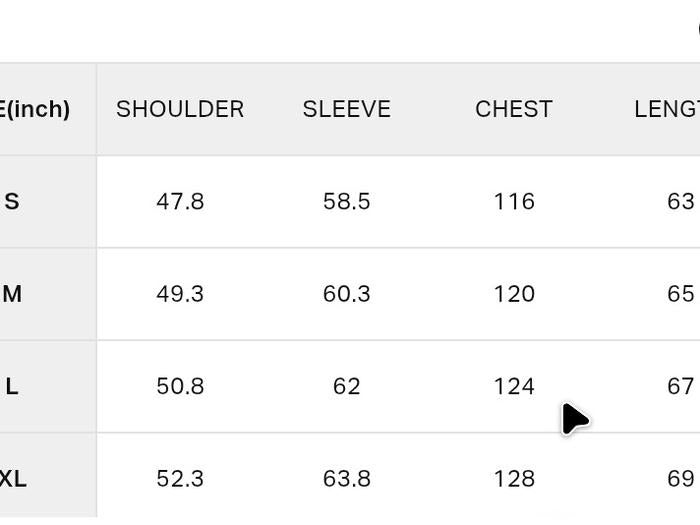This screenshot has height=525, width=700.
Task: Select chest value 124 cell
Action: pyautogui.click(x=514, y=387)
